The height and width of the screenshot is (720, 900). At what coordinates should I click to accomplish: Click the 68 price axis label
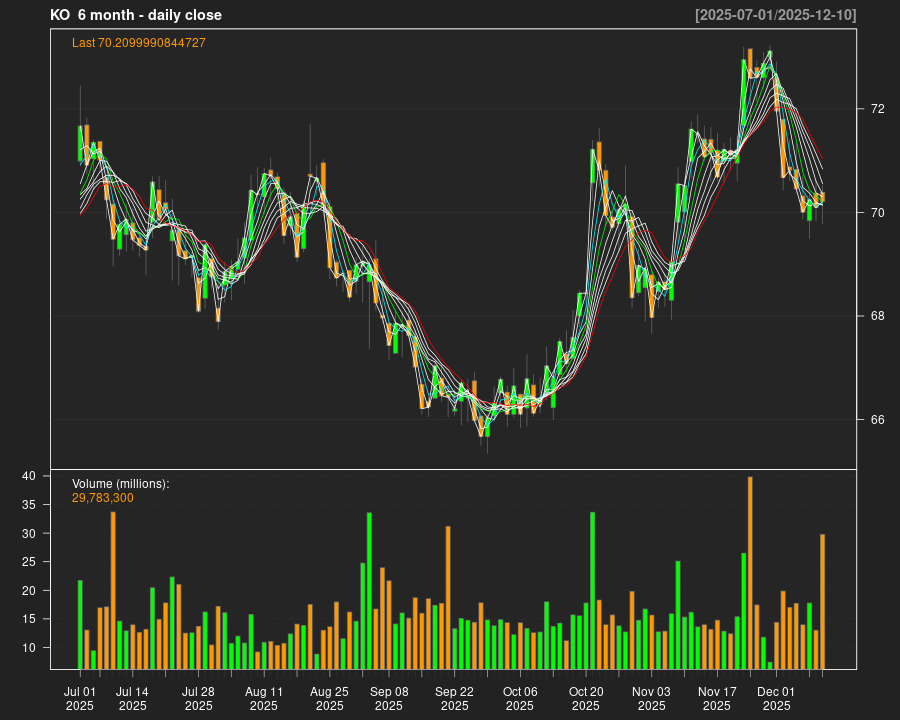(x=877, y=316)
